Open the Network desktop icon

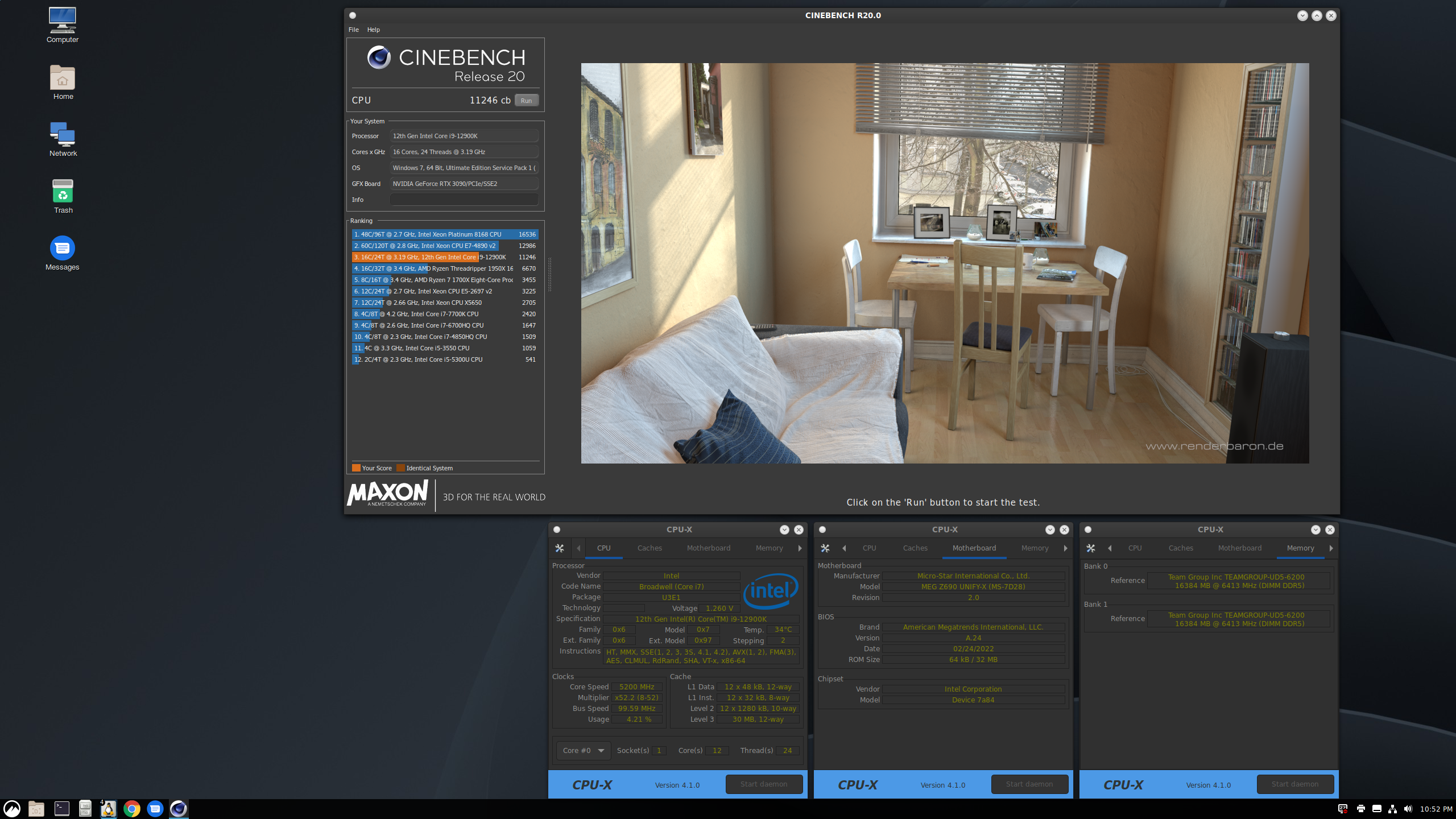[63, 139]
